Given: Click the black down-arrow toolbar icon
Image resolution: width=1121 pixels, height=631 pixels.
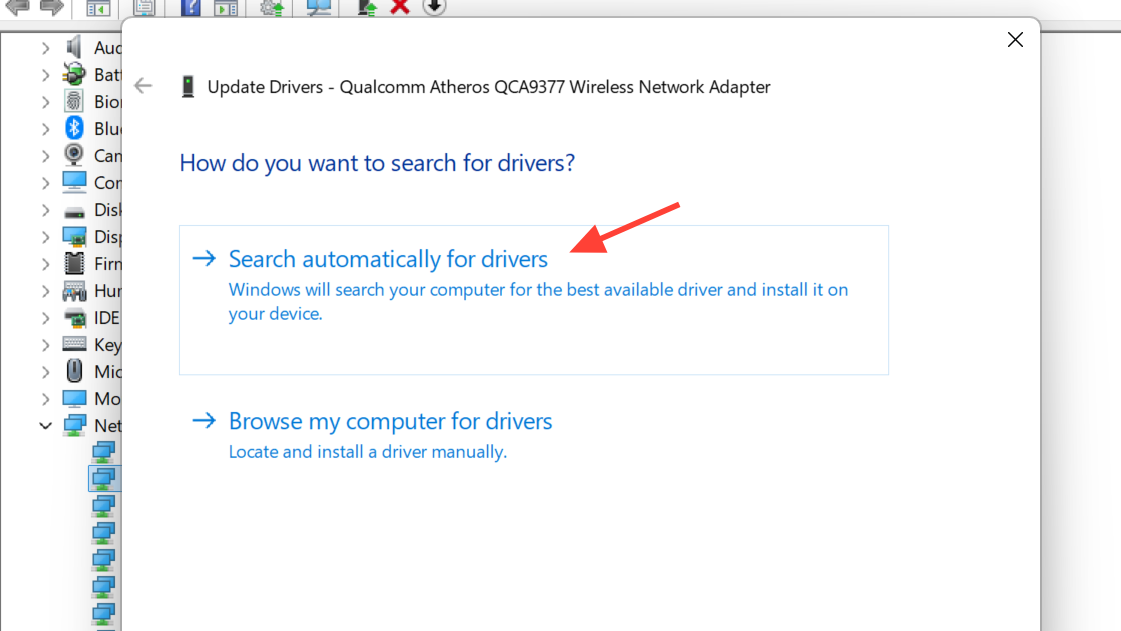Looking at the screenshot, I should click(434, 7).
